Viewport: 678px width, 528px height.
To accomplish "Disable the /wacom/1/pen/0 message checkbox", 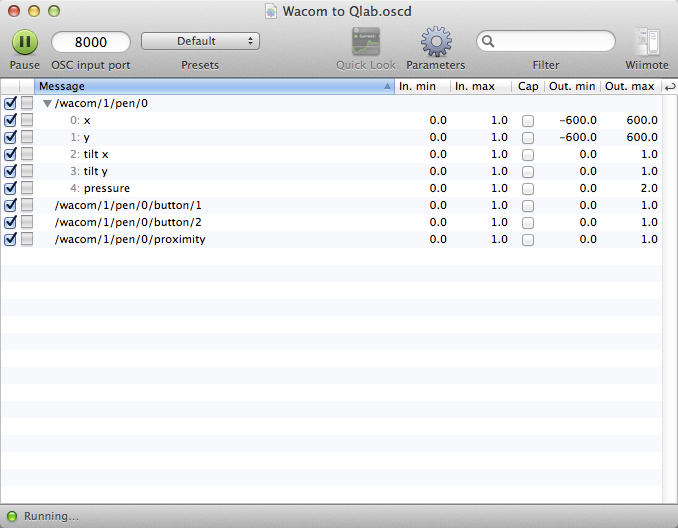I will pyautogui.click(x=10, y=103).
